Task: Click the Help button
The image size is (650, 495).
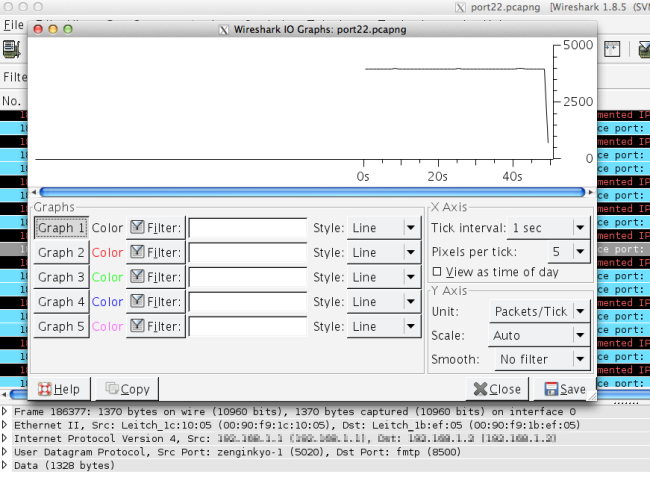Action: click(61, 389)
